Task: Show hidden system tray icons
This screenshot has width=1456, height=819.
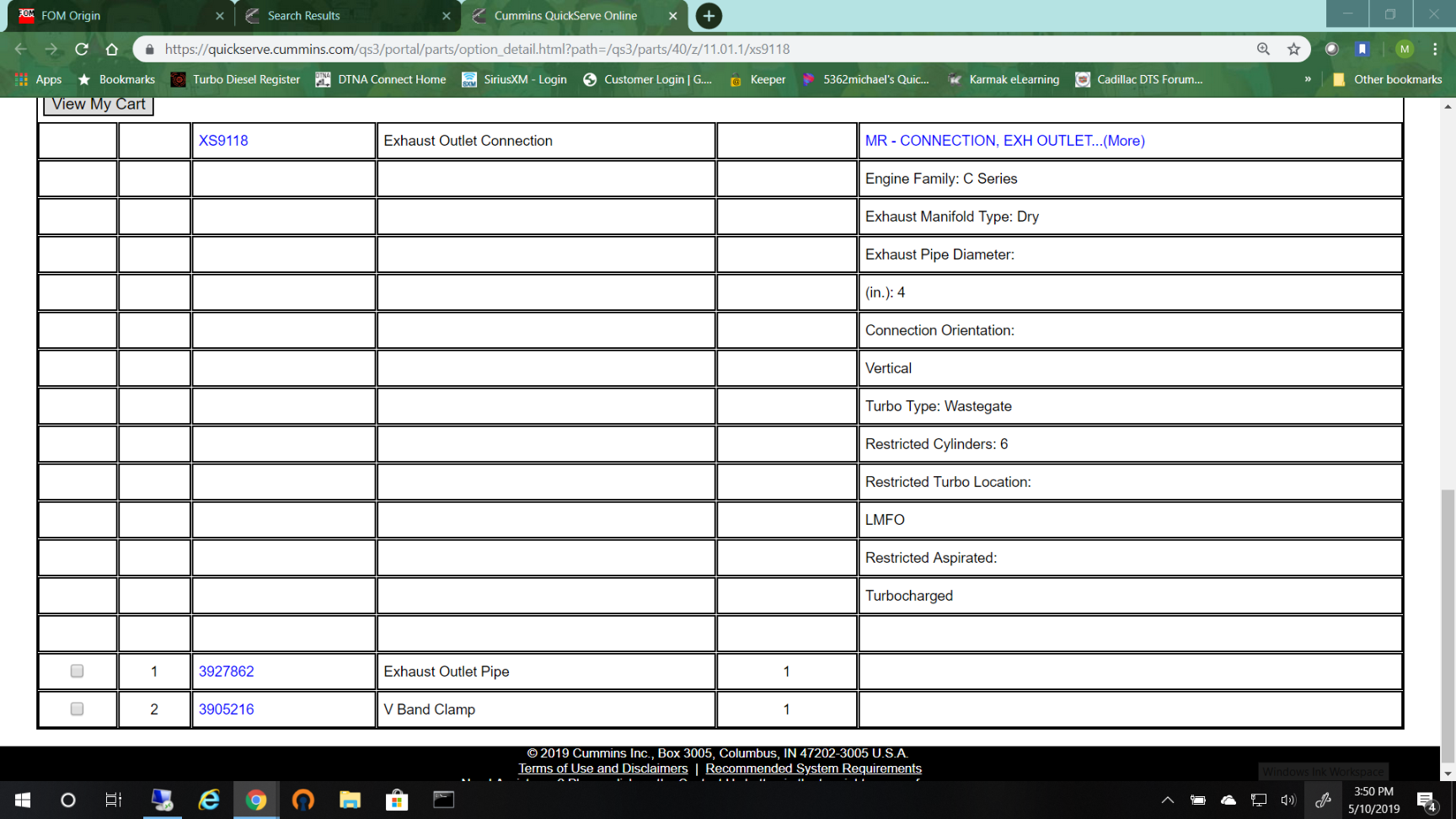Action: pos(1167,800)
